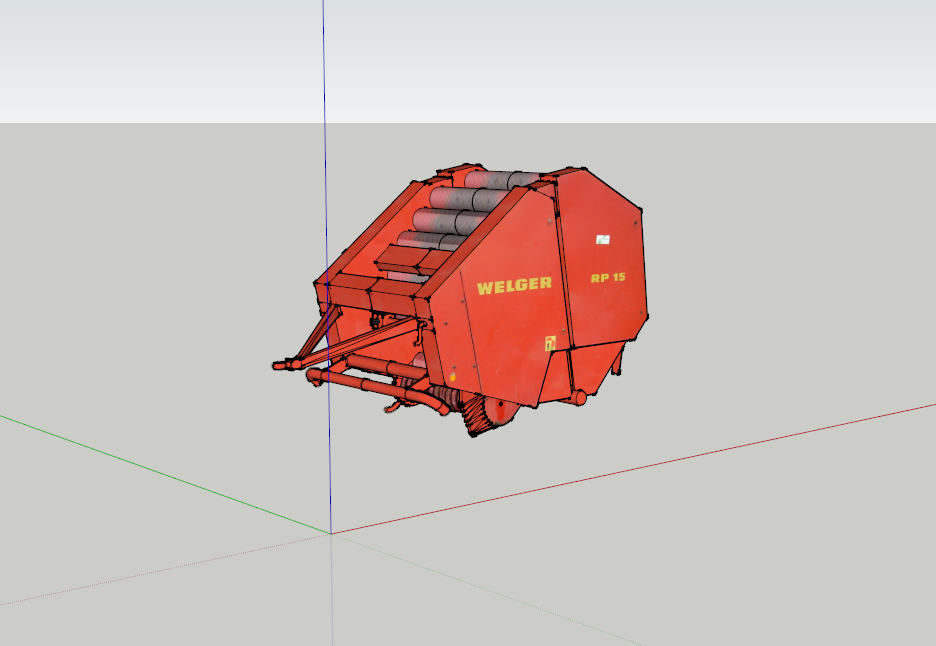Screen dimensions: 936x646
Task: Click the RP 15 label on the baler
Action: click(x=608, y=278)
